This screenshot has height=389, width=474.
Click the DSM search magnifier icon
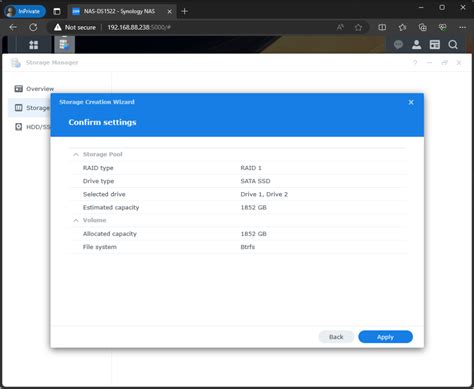[x=453, y=45]
